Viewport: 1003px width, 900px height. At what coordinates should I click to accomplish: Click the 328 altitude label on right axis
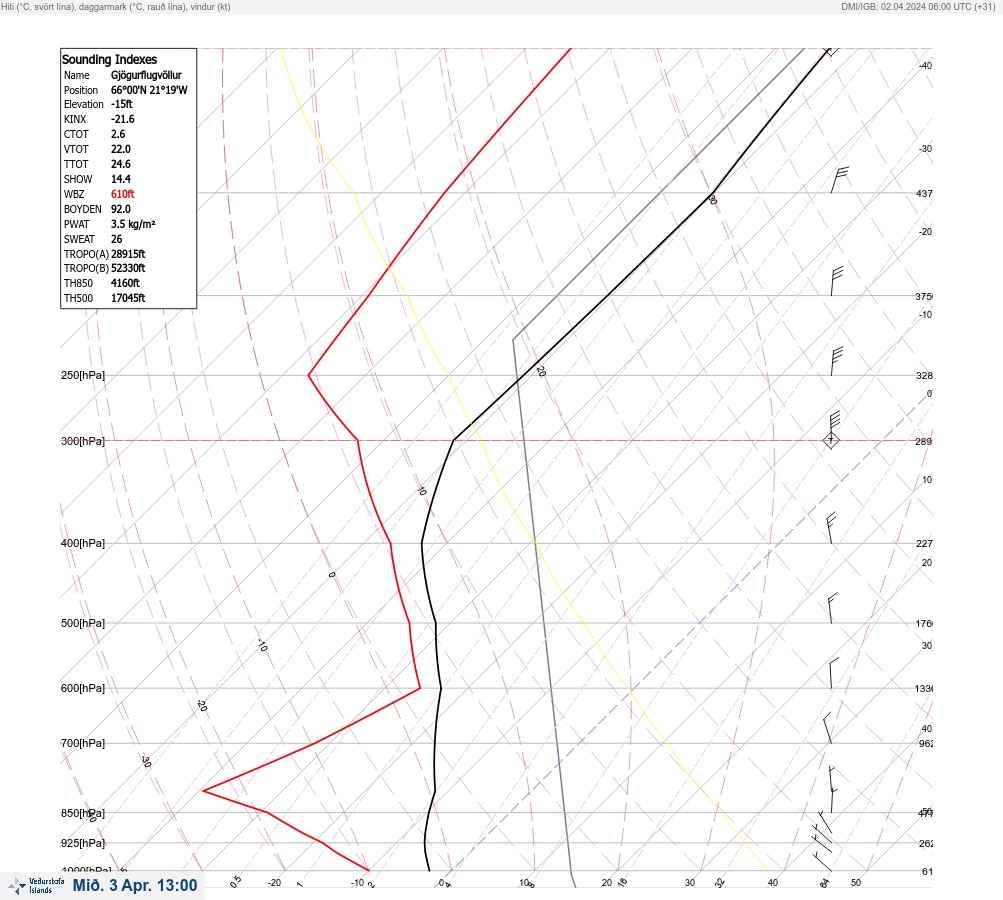click(x=924, y=375)
